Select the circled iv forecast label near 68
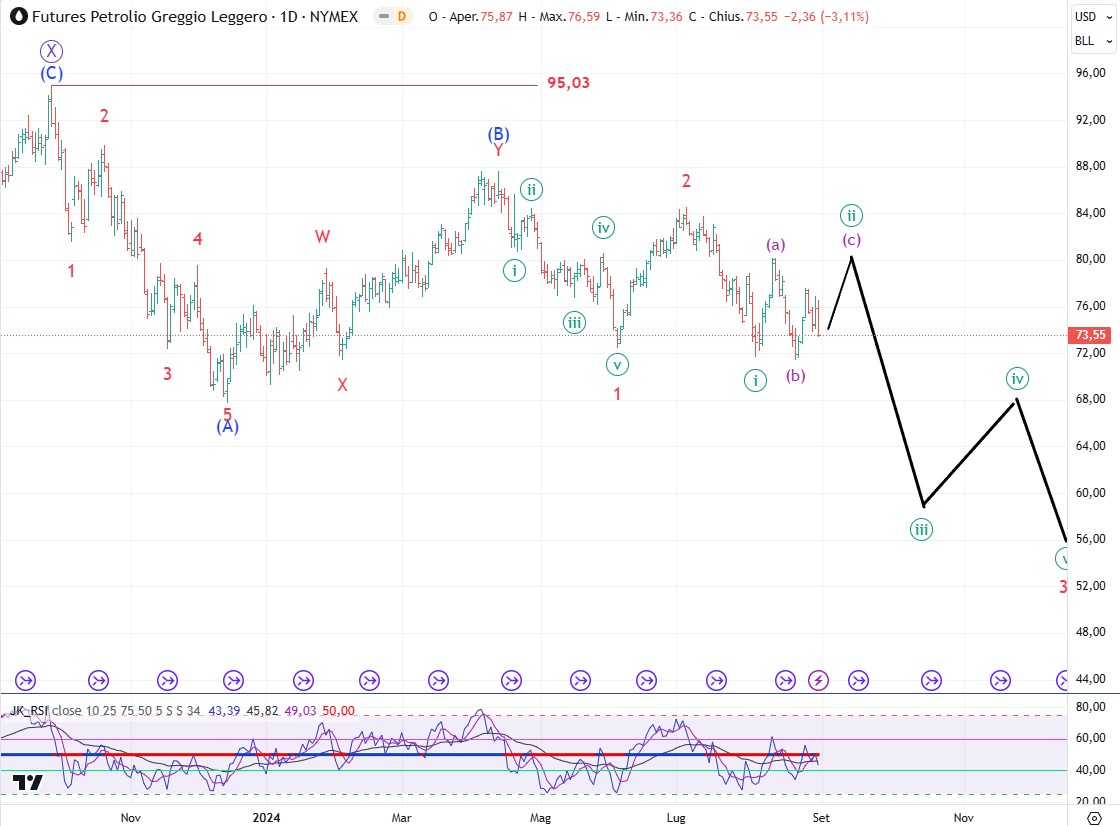The height and width of the screenshot is (826, 1120). pyautogui.click(x=1017, y=378)
